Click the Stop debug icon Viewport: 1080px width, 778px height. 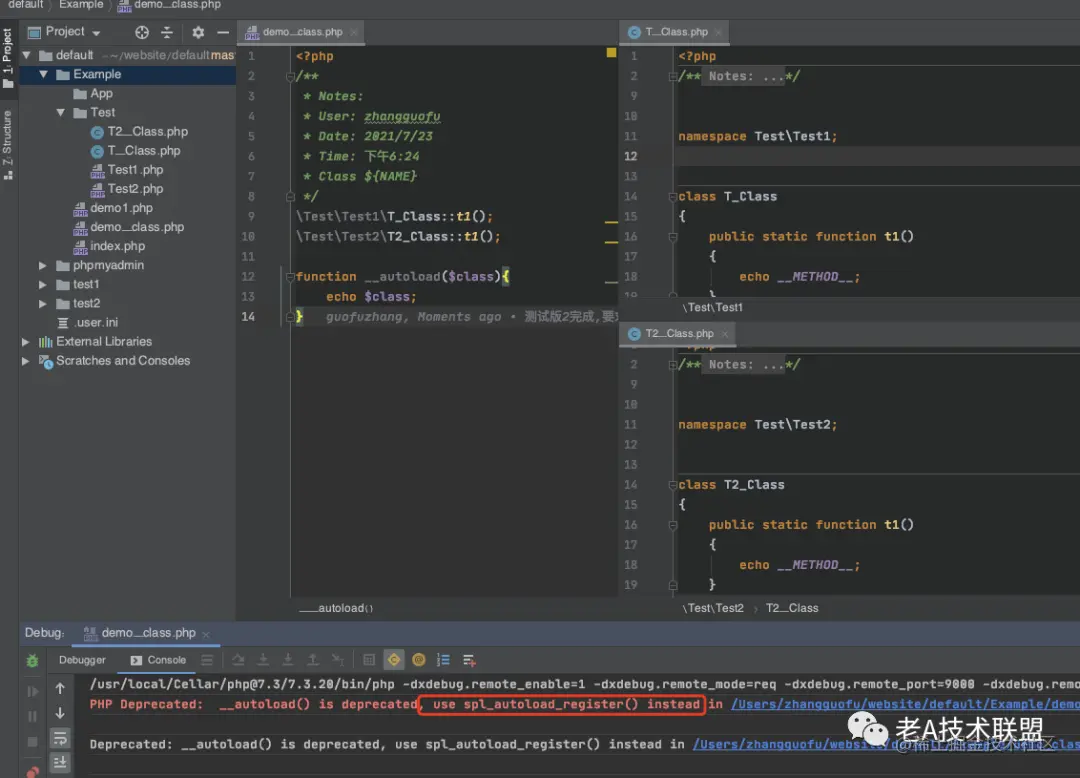click(32, 742)
